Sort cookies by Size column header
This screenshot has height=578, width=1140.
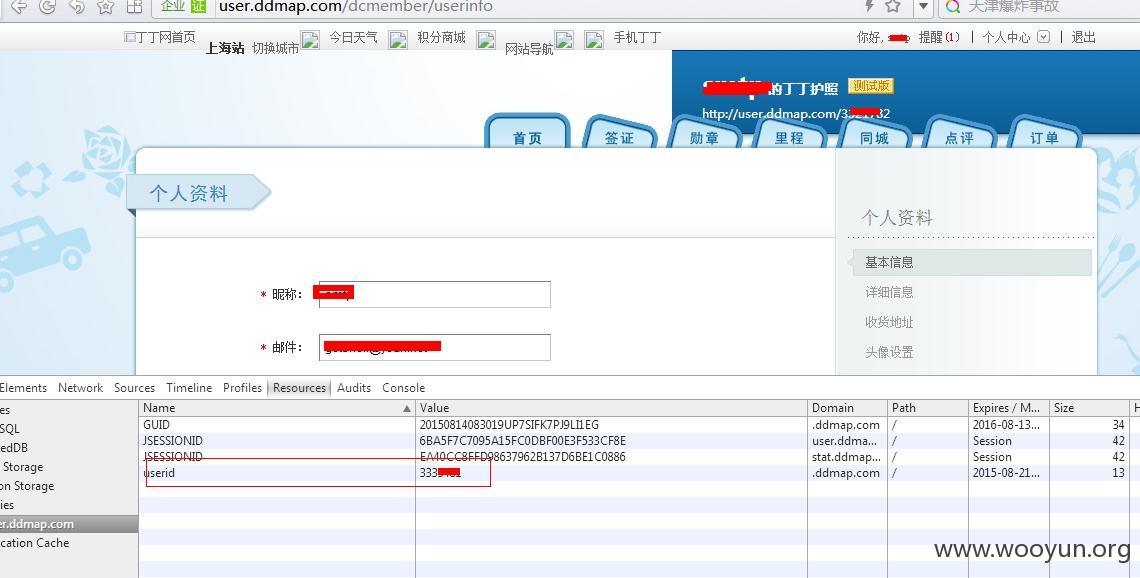pos(1088,408)
